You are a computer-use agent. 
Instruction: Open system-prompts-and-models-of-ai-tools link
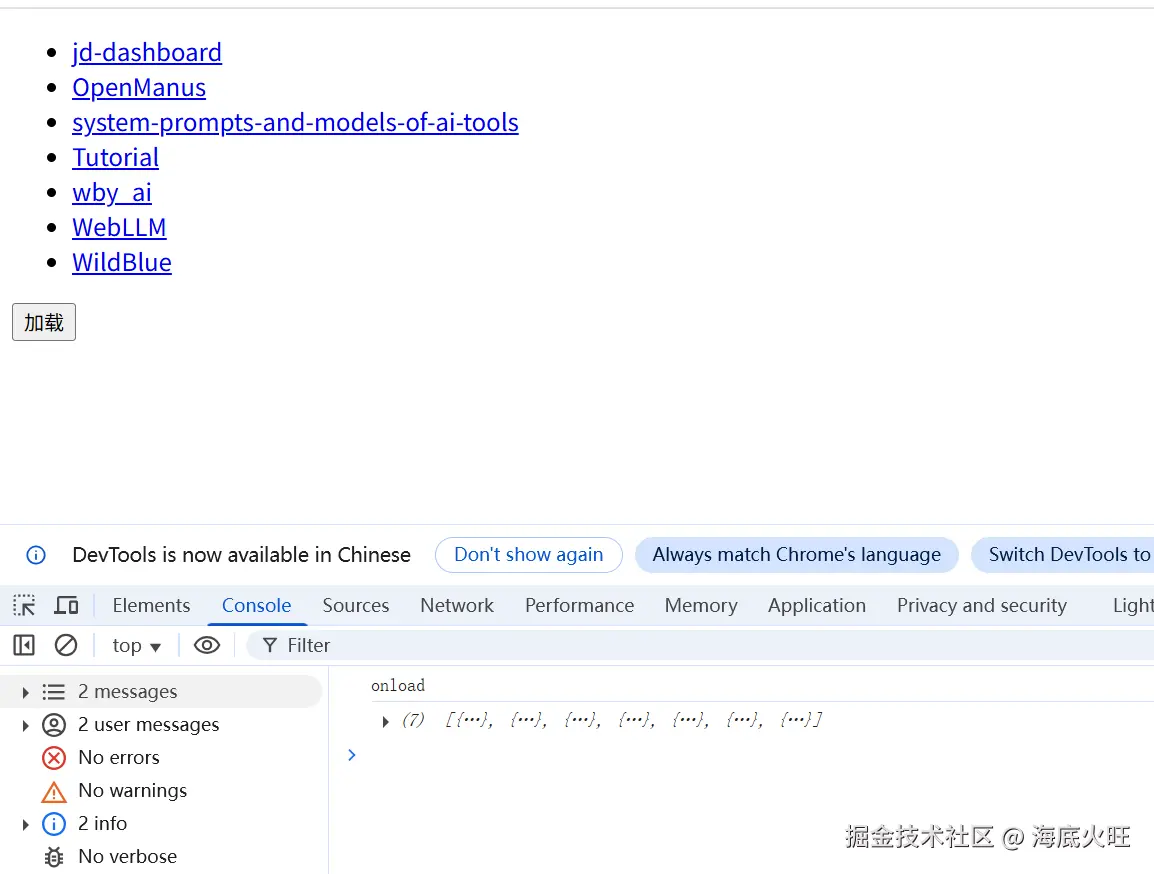295,123
